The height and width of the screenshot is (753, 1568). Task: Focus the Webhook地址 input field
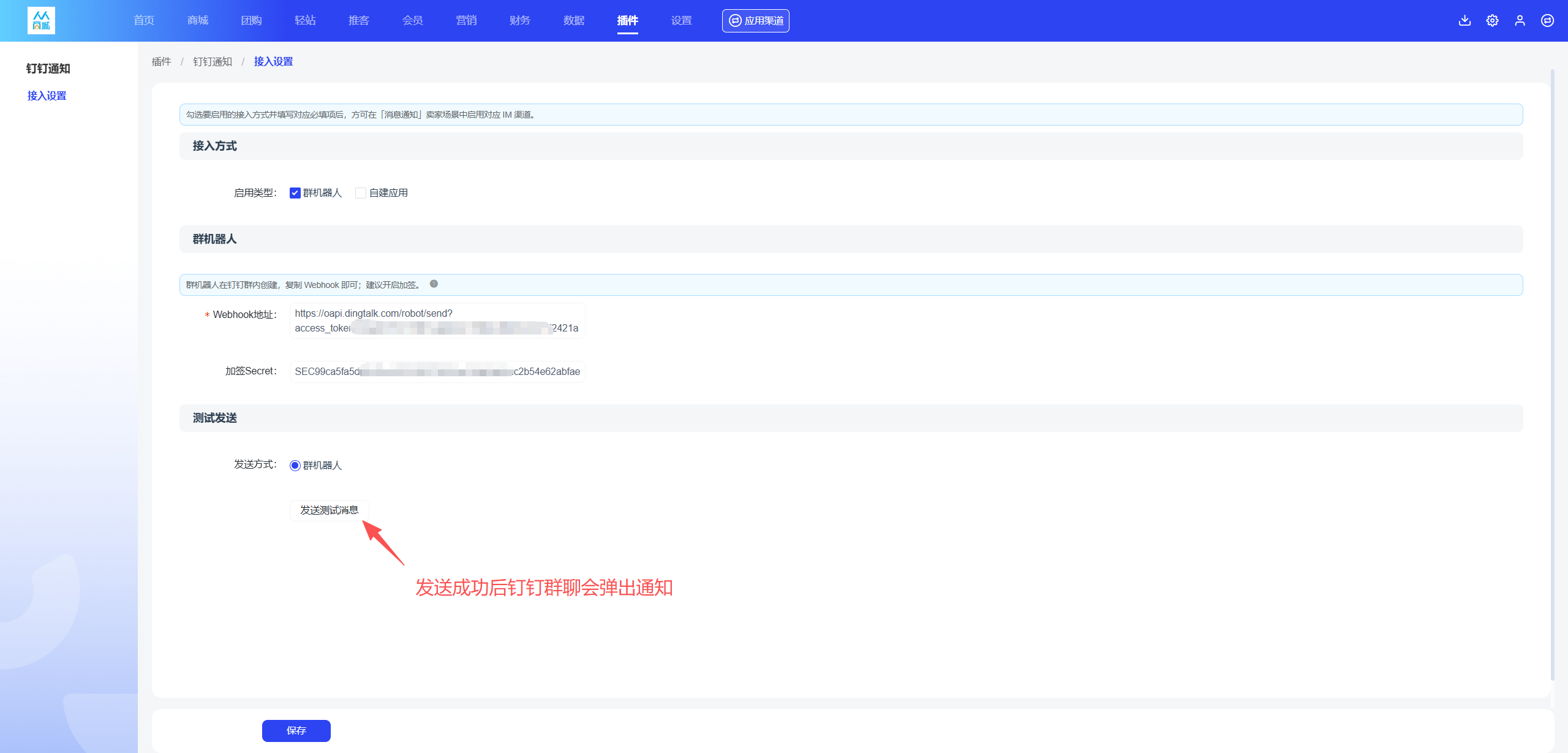437,320
